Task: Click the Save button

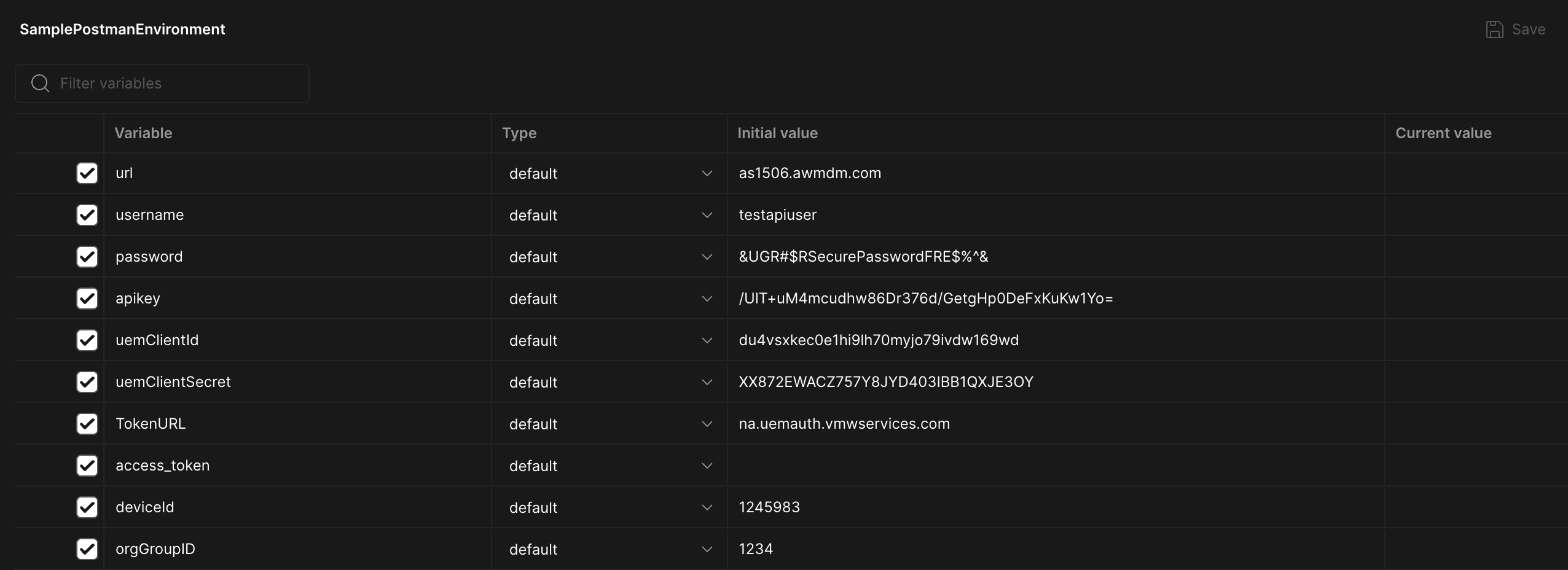Action: click(x=1515, y=29)
